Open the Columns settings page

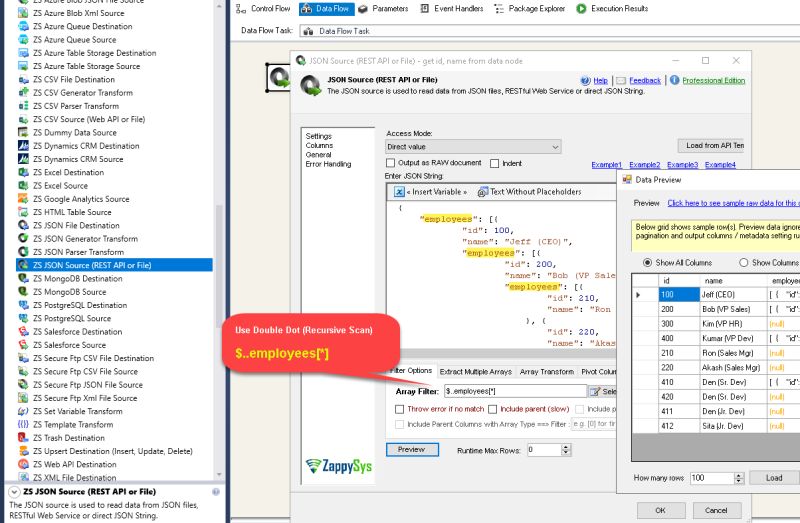tap(319, 145)
